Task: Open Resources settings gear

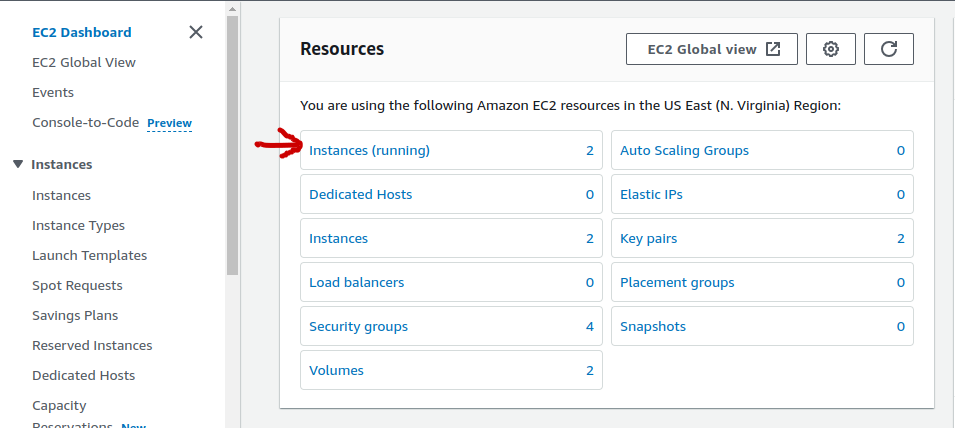Action: (831, 49)
